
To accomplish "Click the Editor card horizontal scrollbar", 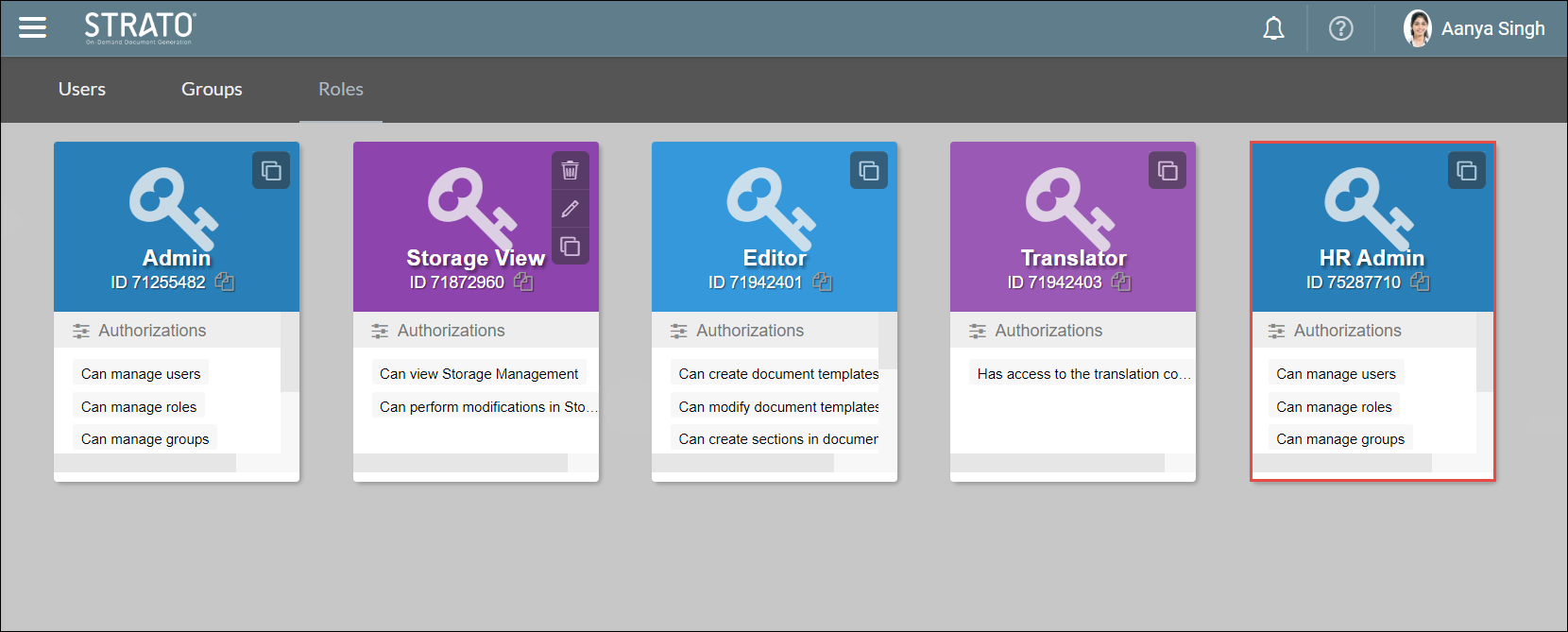I will point(742,463).
